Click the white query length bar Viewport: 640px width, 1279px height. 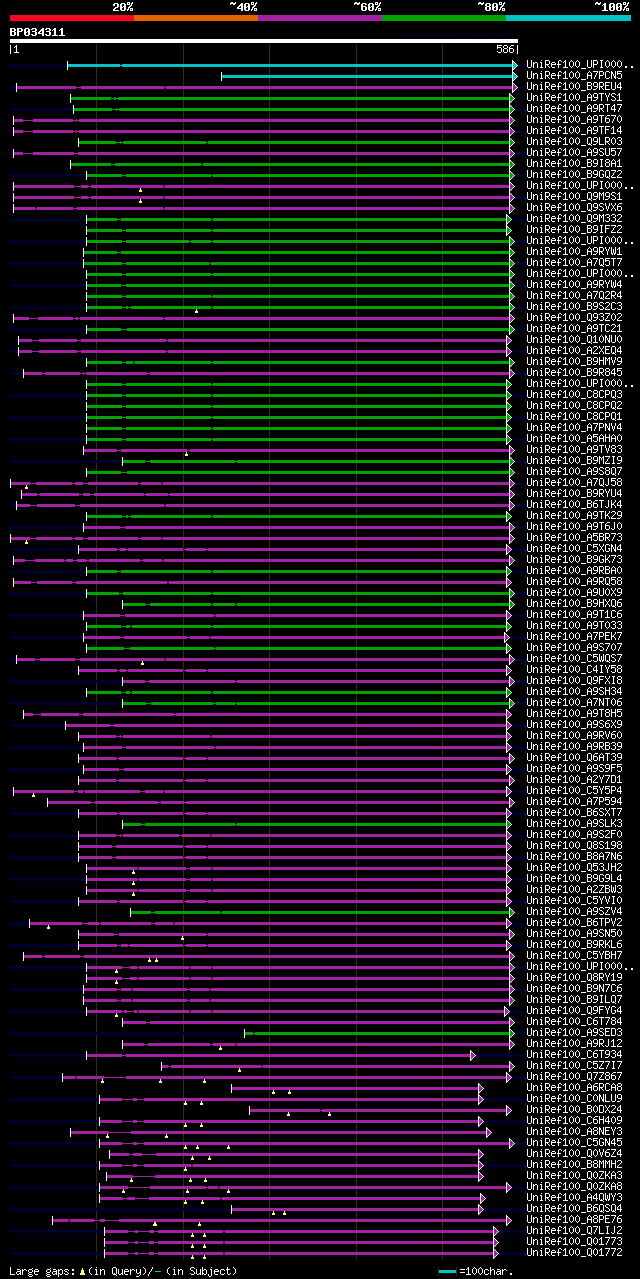point(264,41)
